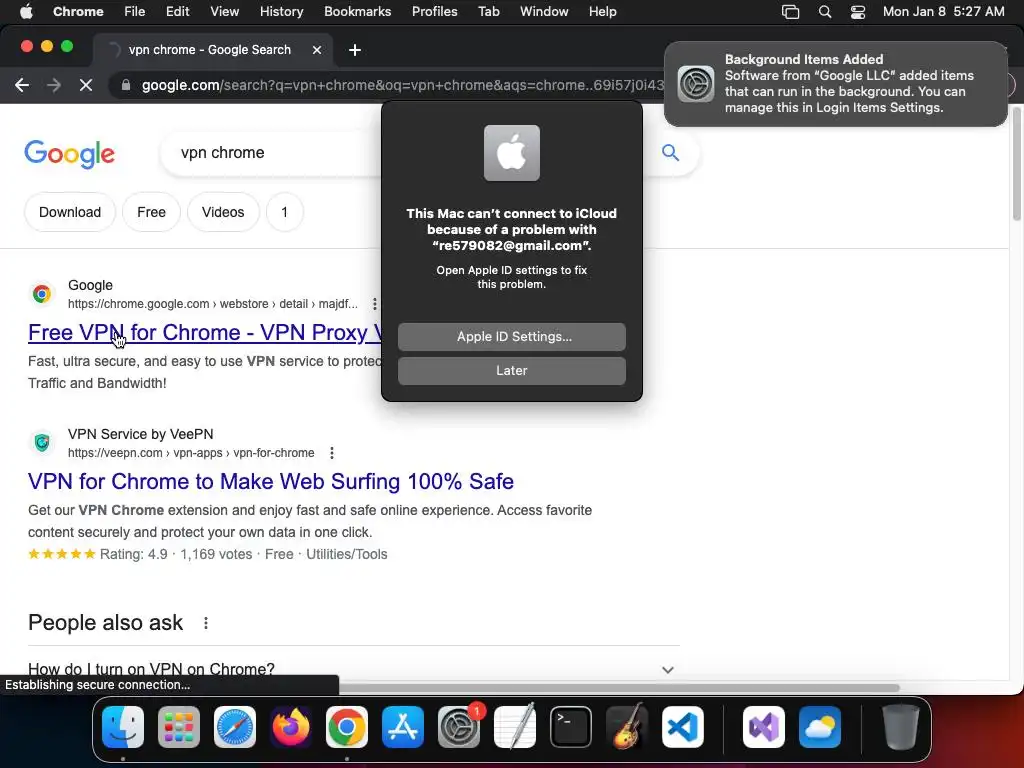The image size is (1024, 768).
Task: Open the Window menu
Action: click(x=544, y=11)
